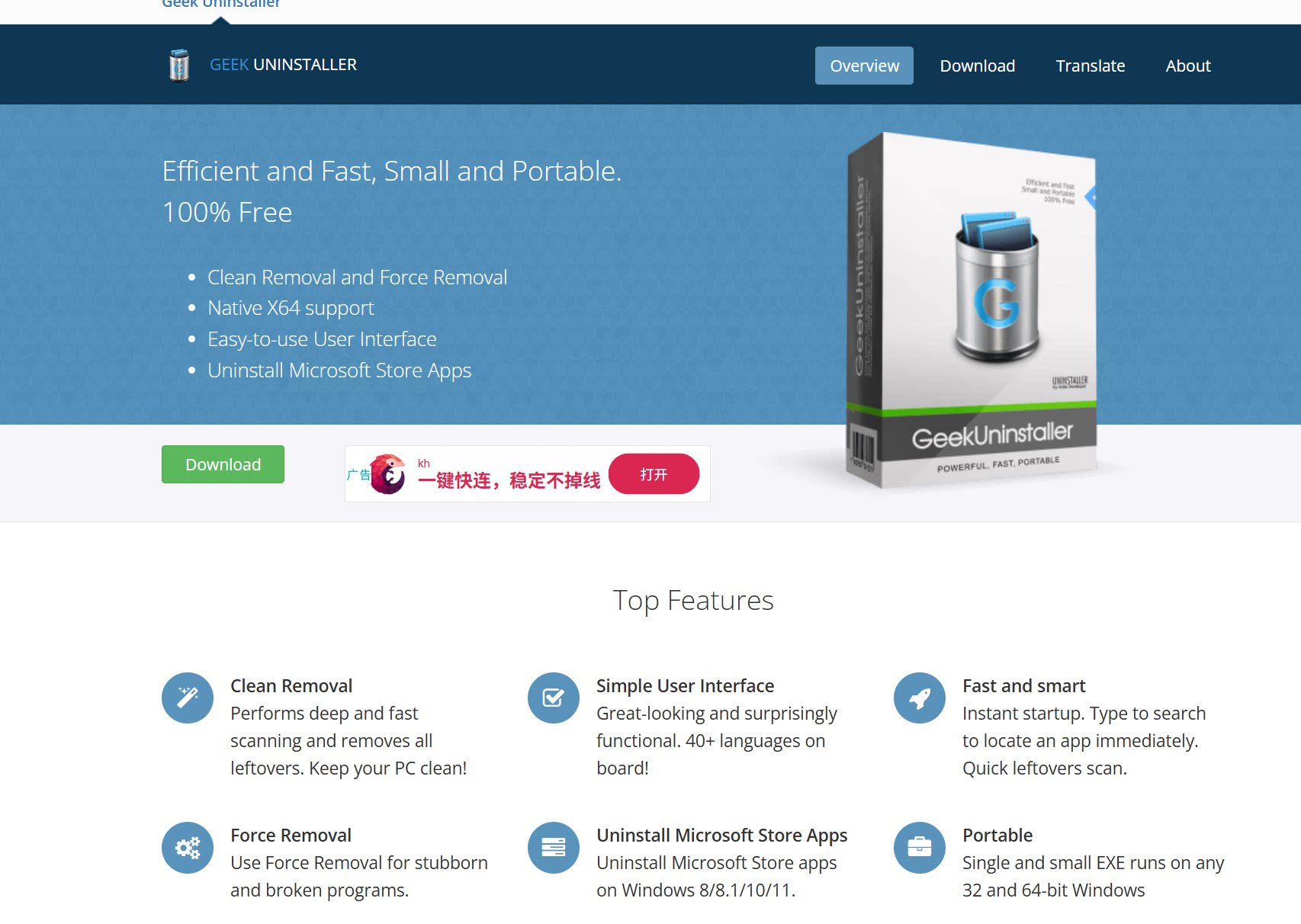The image size is (1301, 924).
Task: Open the About page
Action: tap(1187, 66)
